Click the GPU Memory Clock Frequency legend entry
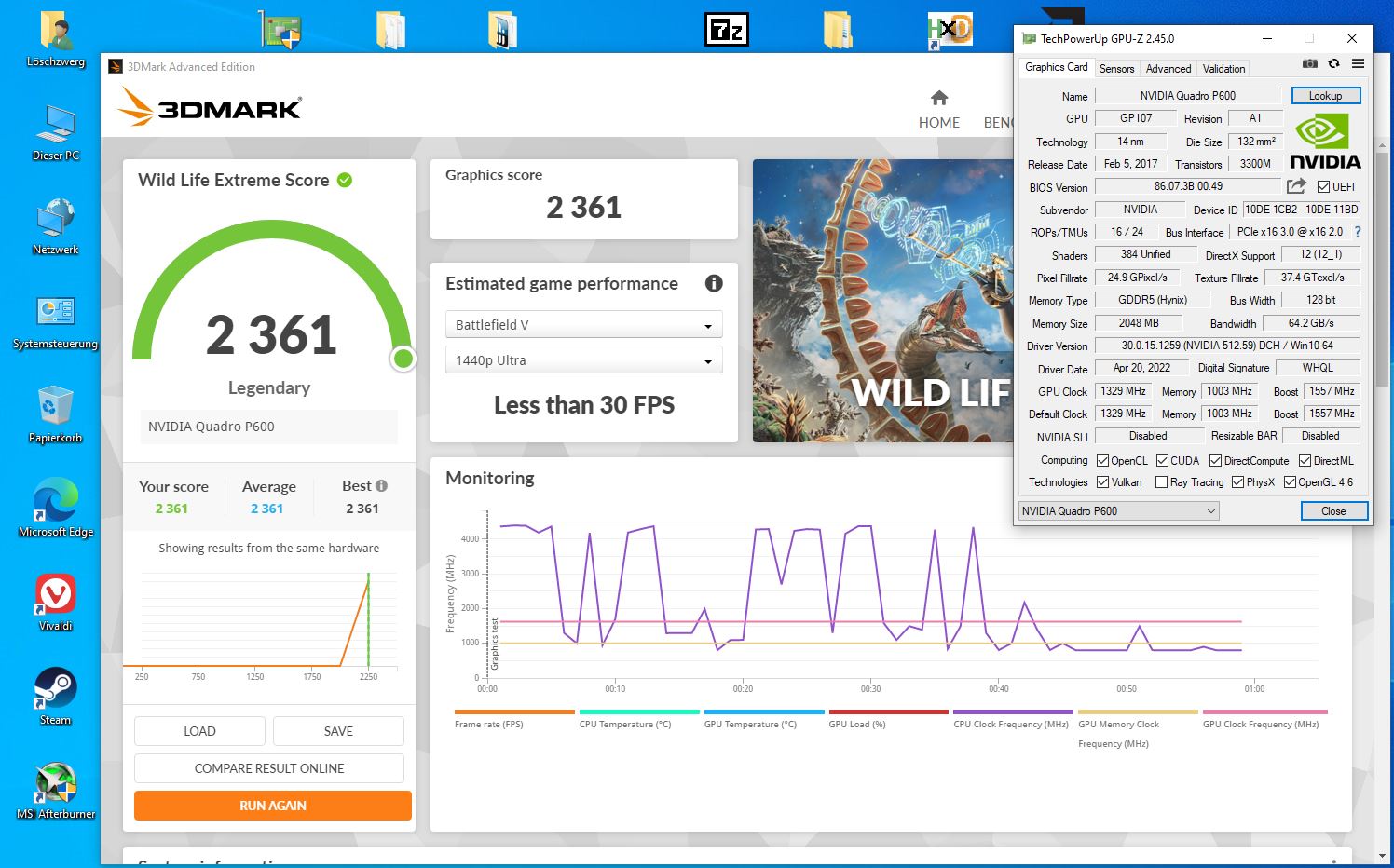This screenshot has height=868, width=1394. 1119,734
